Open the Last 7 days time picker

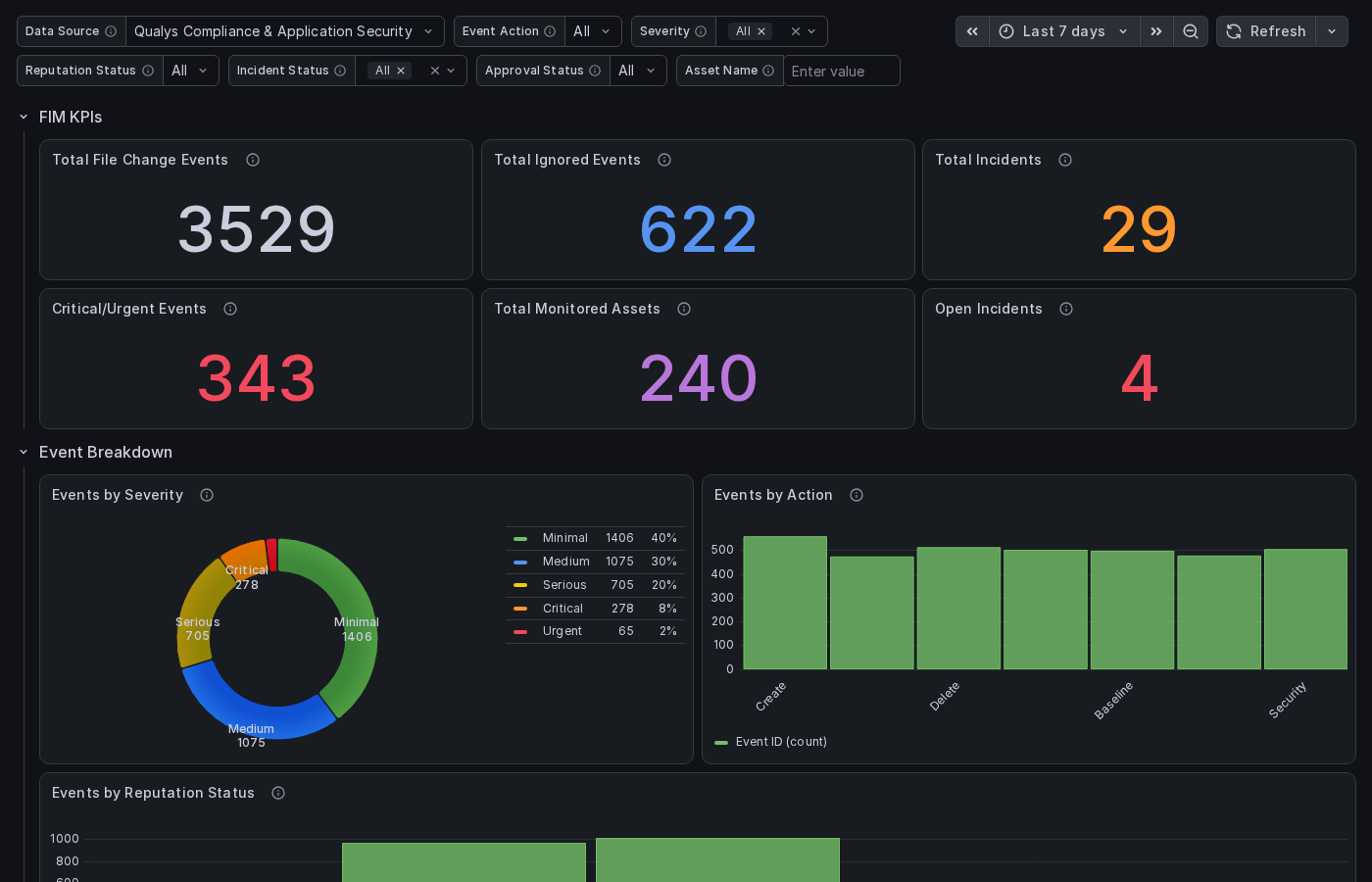pyautogui.click(x=1064, y=31)
